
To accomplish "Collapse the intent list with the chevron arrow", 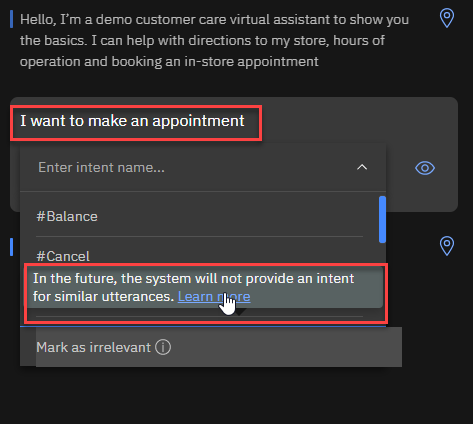I will (362, 167).
